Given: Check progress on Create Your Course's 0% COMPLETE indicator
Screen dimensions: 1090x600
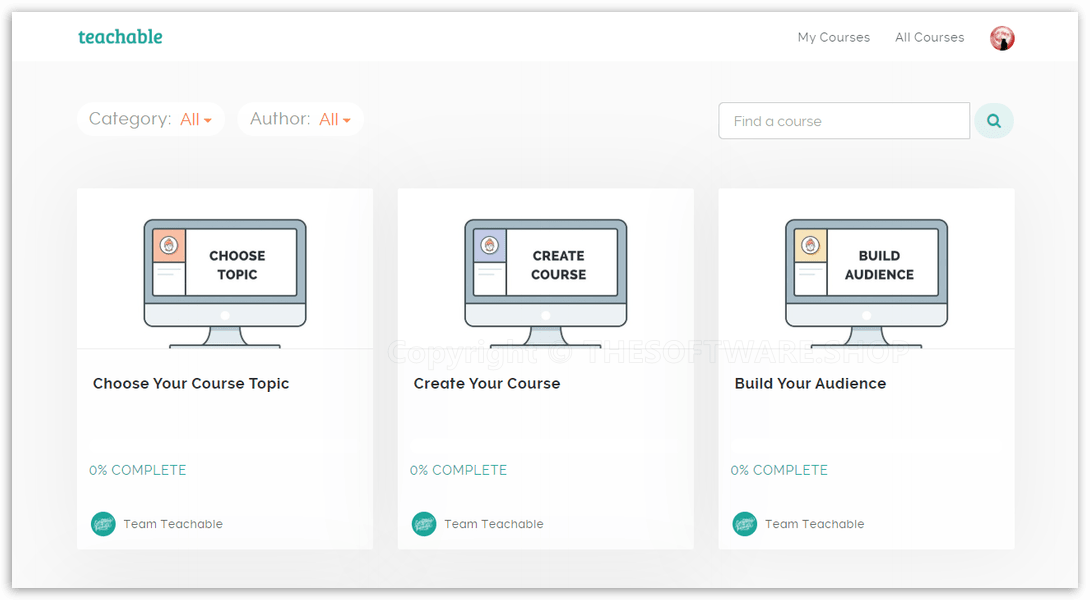Looking at the screenshot, I should (458, 469).
